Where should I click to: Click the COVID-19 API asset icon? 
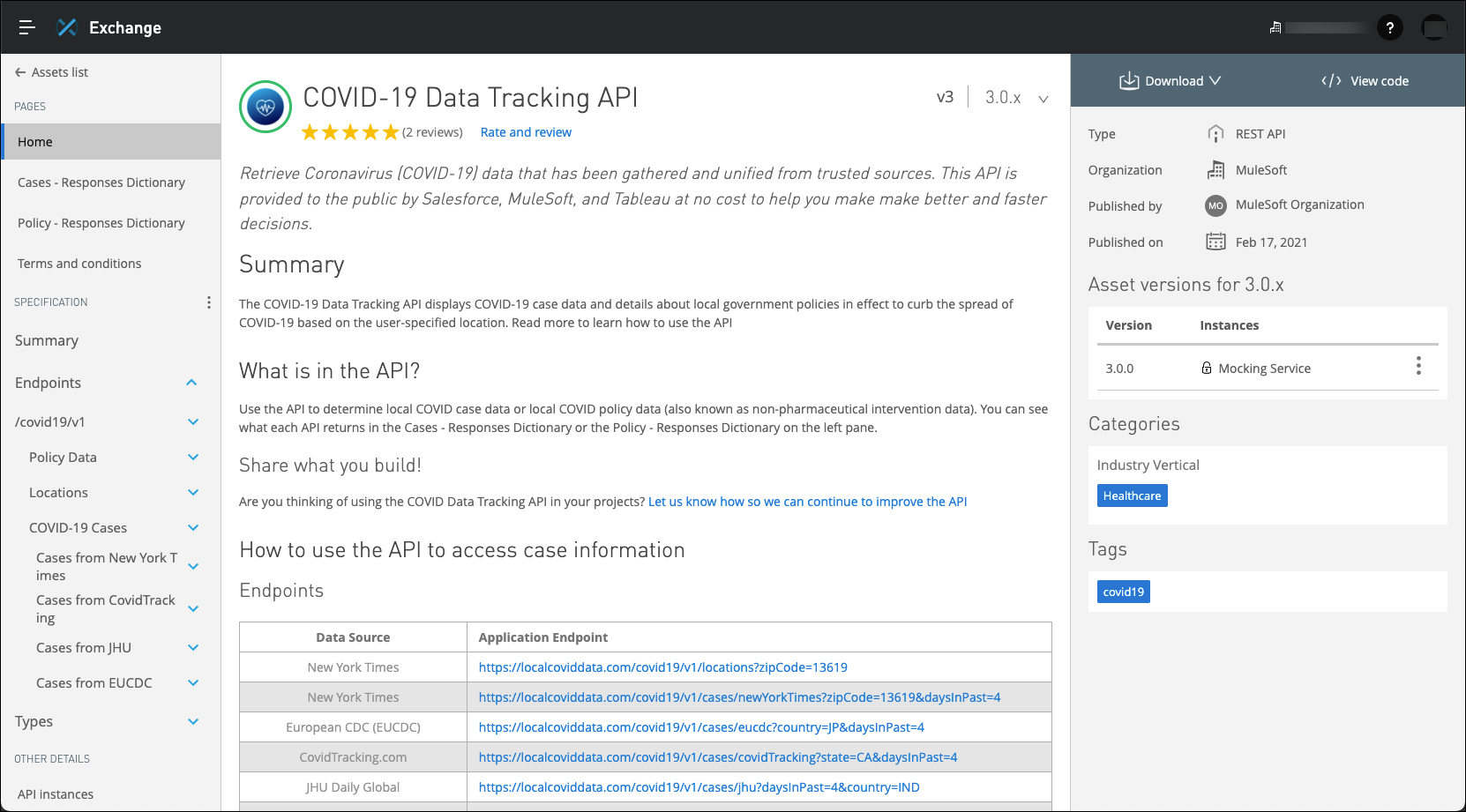(x=266, y=107)
